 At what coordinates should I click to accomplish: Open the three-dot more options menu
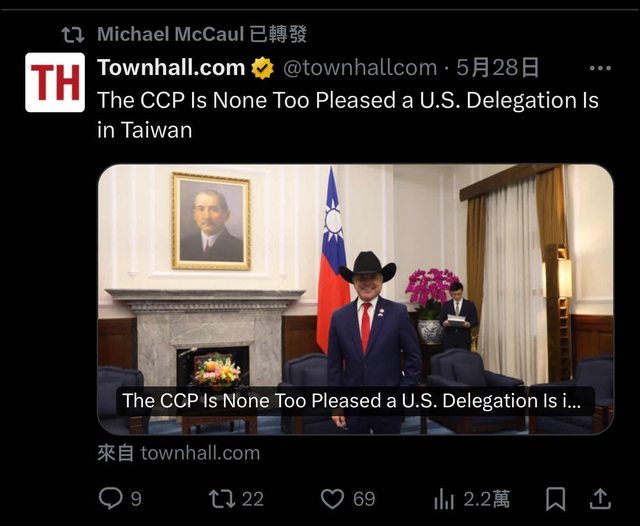[600, 68]
